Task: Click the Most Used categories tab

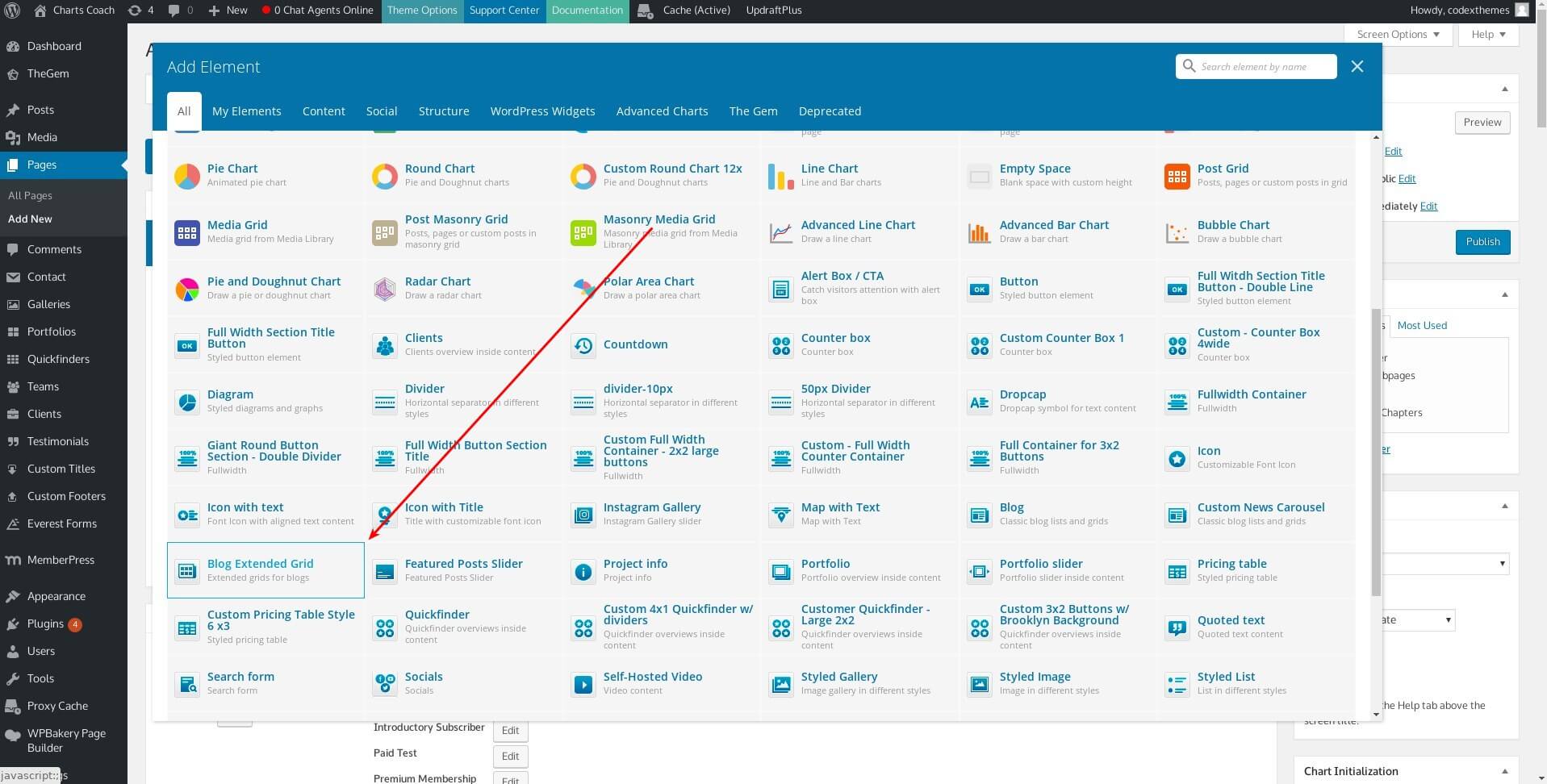Action: 1422,325
